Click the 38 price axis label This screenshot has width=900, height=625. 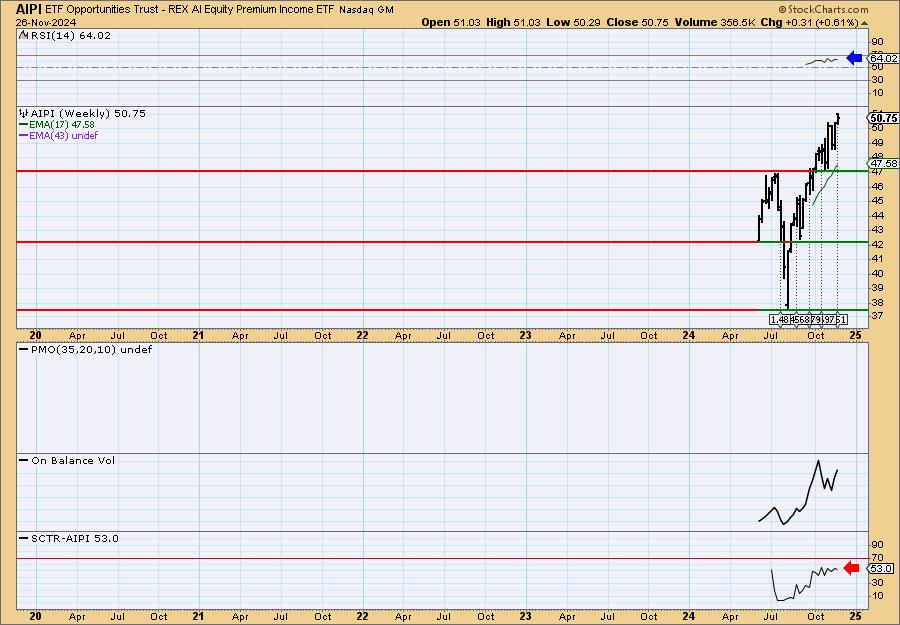pyautogui.click(x=878, y=302)
